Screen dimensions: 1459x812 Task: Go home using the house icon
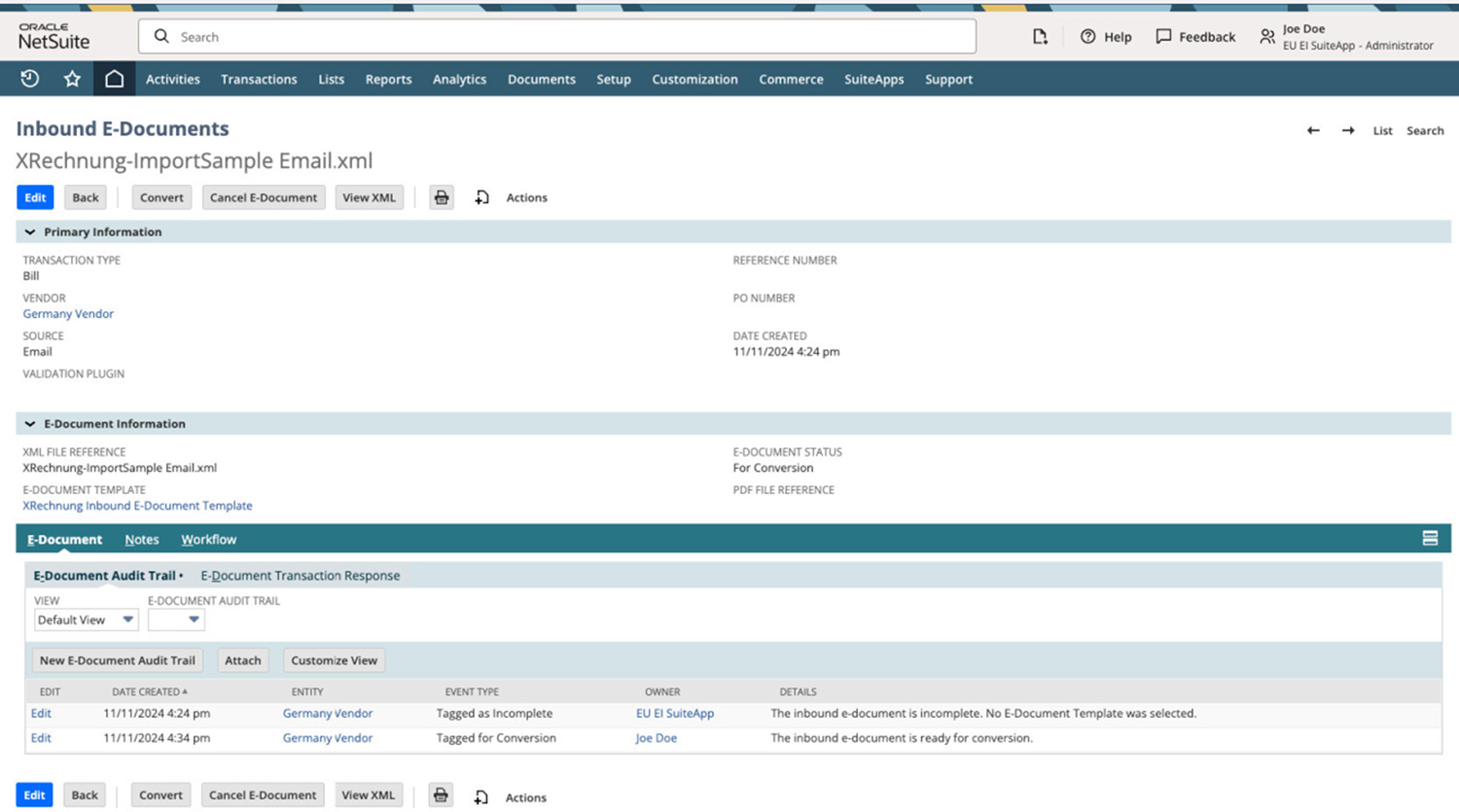point(114,79)
